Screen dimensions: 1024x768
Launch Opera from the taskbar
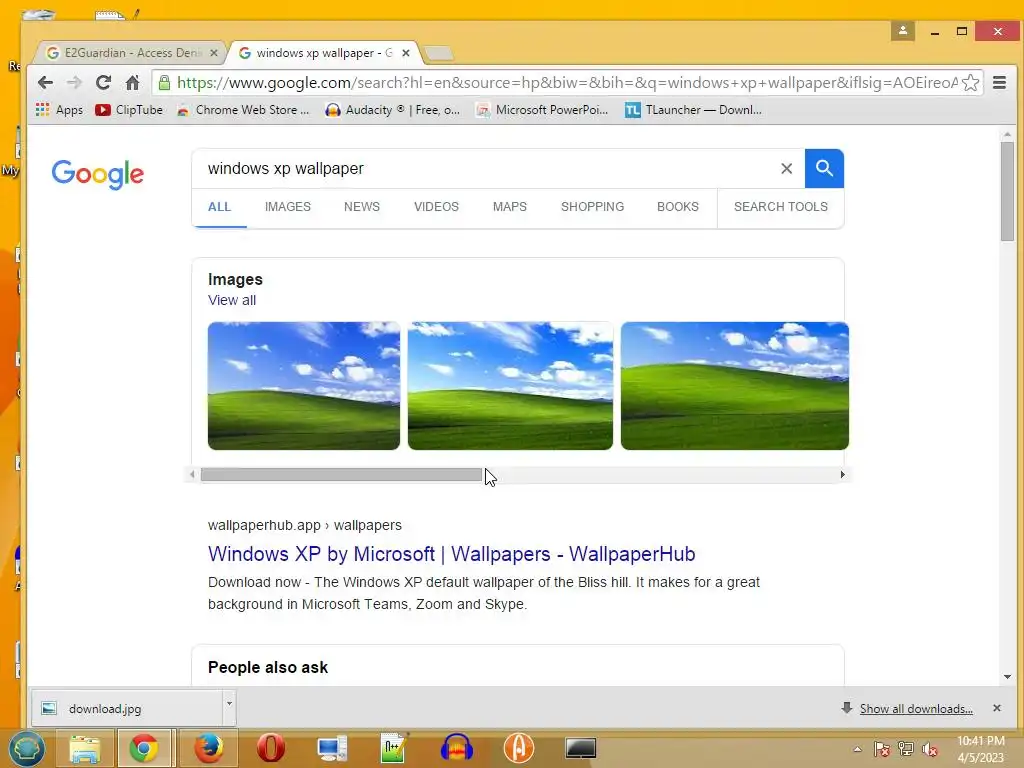pyautogui.click(x=270, y=748)
